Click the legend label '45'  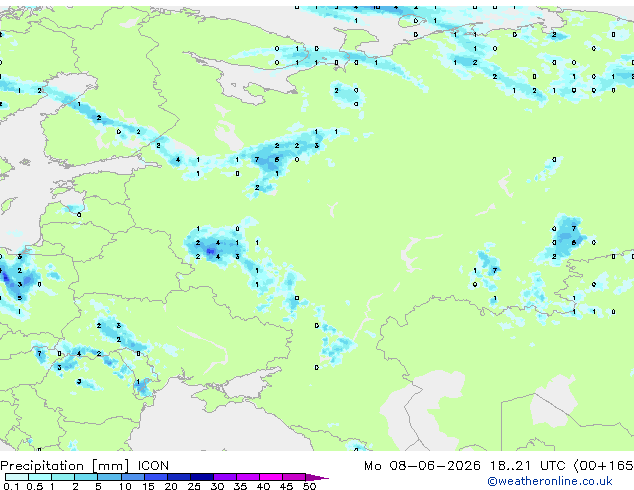(286, 486)
